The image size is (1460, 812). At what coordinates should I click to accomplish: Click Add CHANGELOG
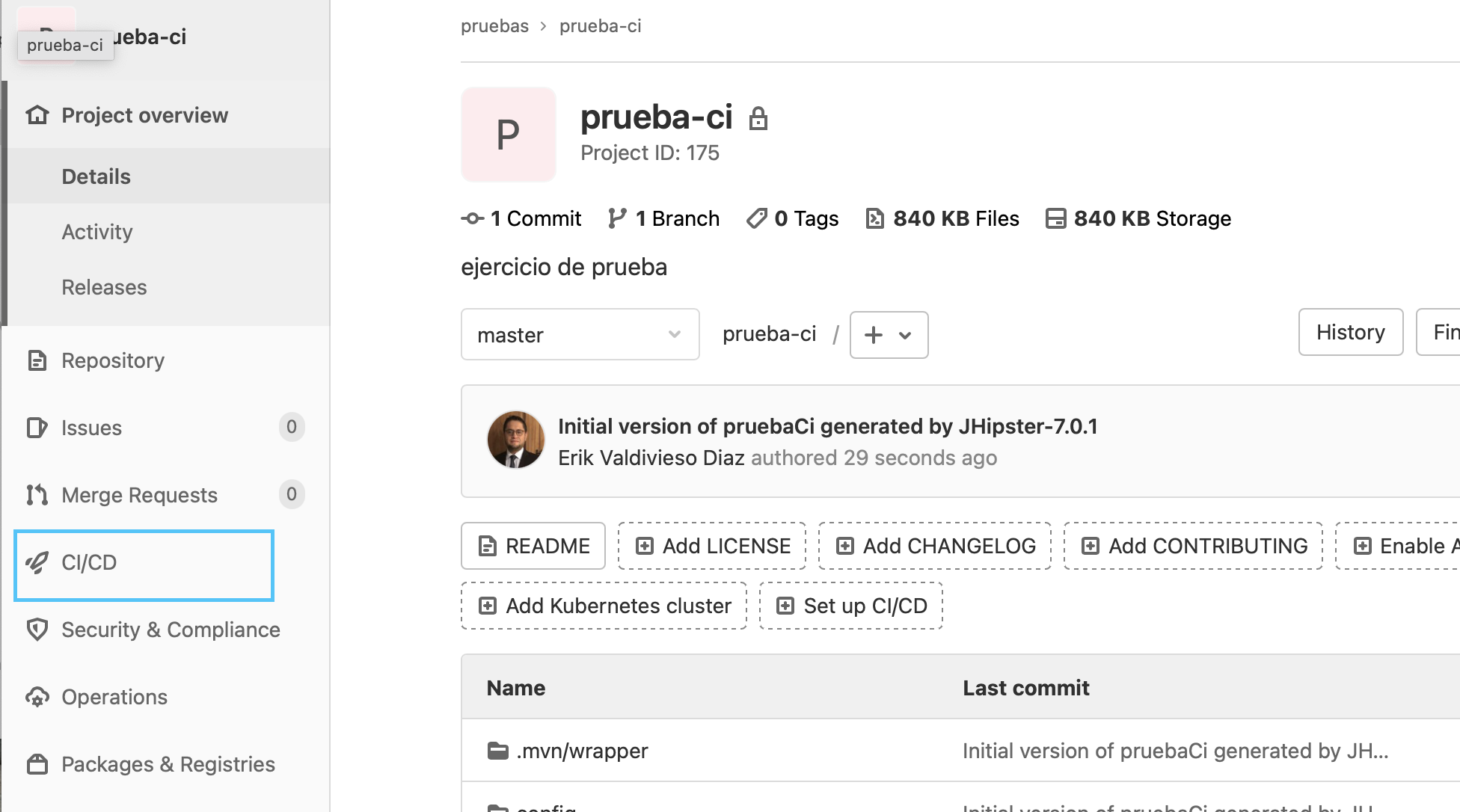pos(934,546)
